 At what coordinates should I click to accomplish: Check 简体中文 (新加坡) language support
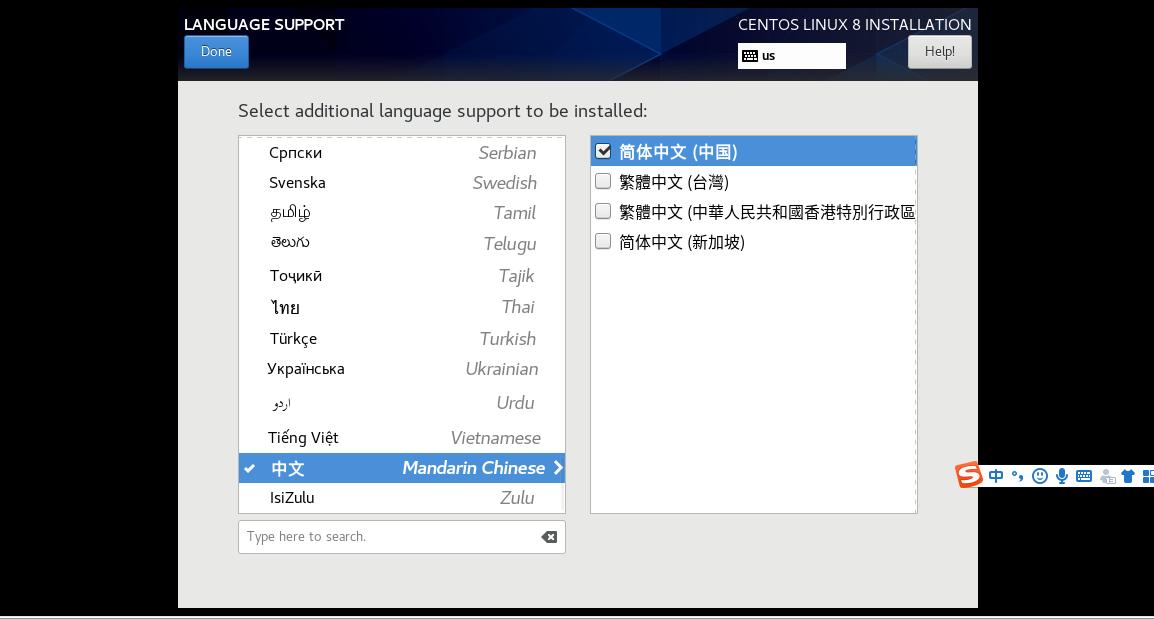tap(603, 241)
